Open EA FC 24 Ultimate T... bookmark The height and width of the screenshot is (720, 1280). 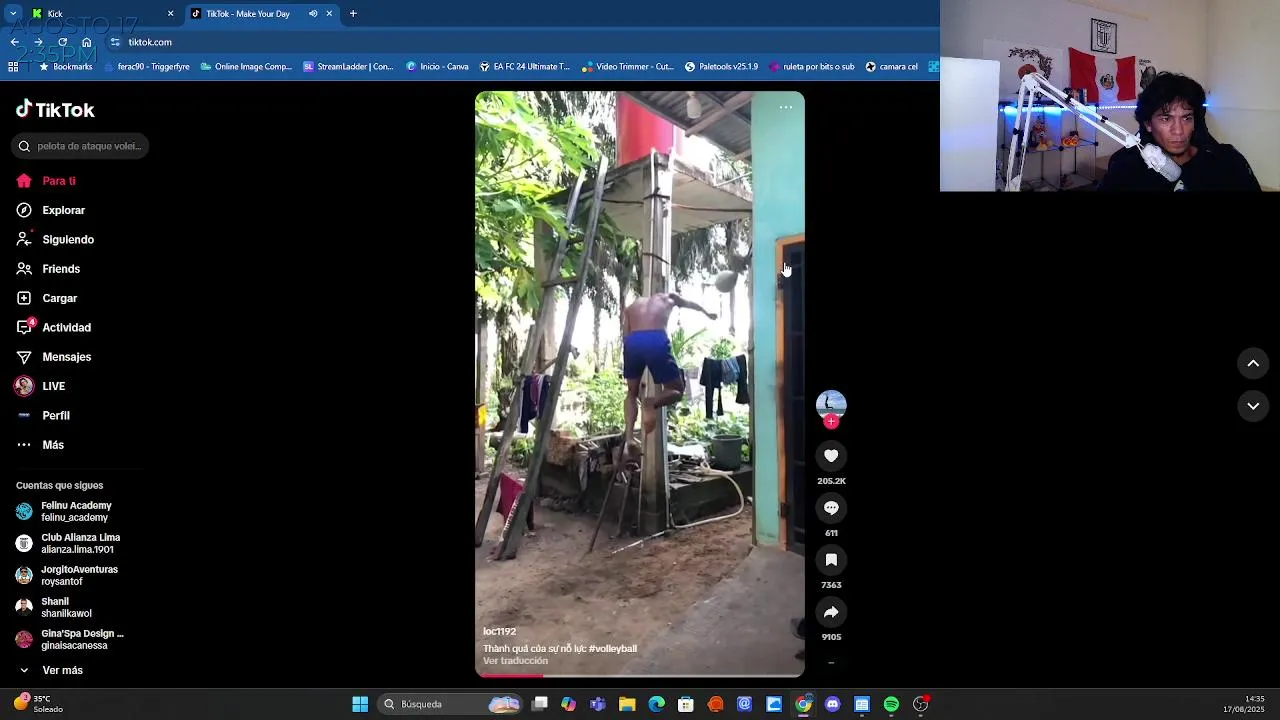[525, 67]
